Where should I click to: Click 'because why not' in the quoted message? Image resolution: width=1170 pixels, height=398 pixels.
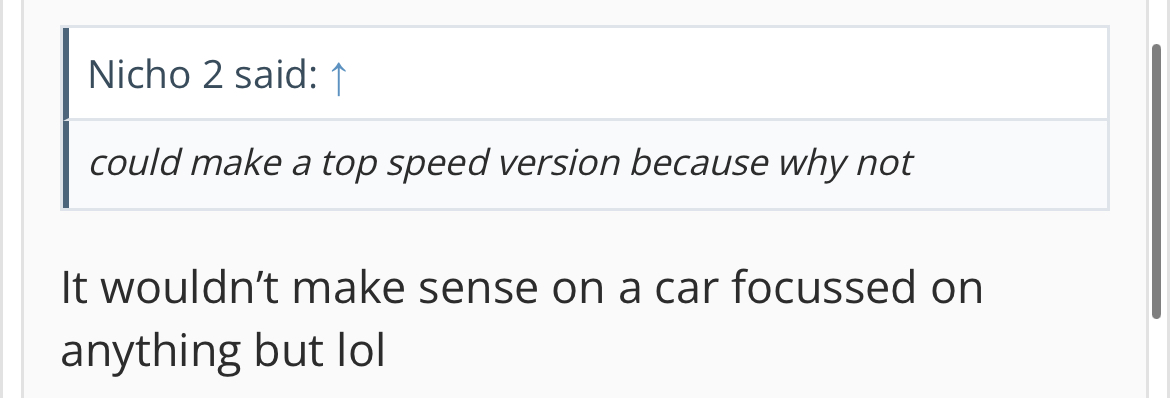[772, 163]
